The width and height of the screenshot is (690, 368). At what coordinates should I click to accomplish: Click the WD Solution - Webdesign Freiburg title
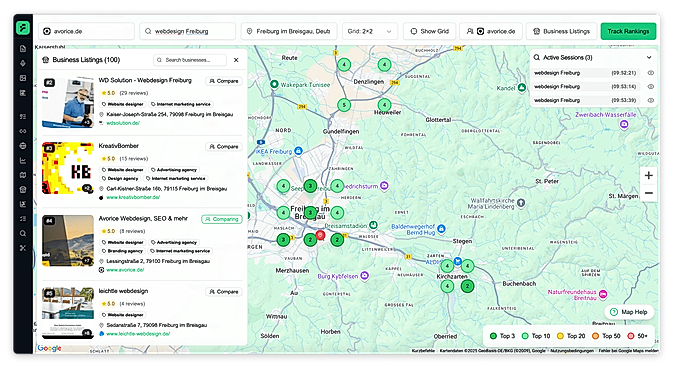coord(145,80)
